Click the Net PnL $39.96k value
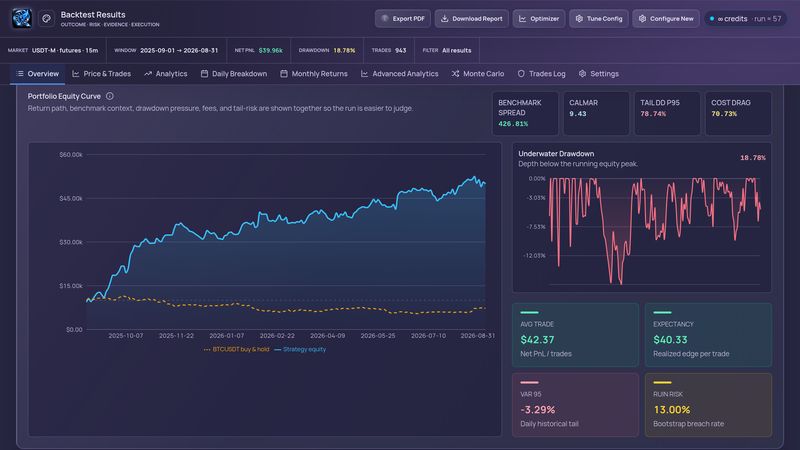 [x=270, y=51]
